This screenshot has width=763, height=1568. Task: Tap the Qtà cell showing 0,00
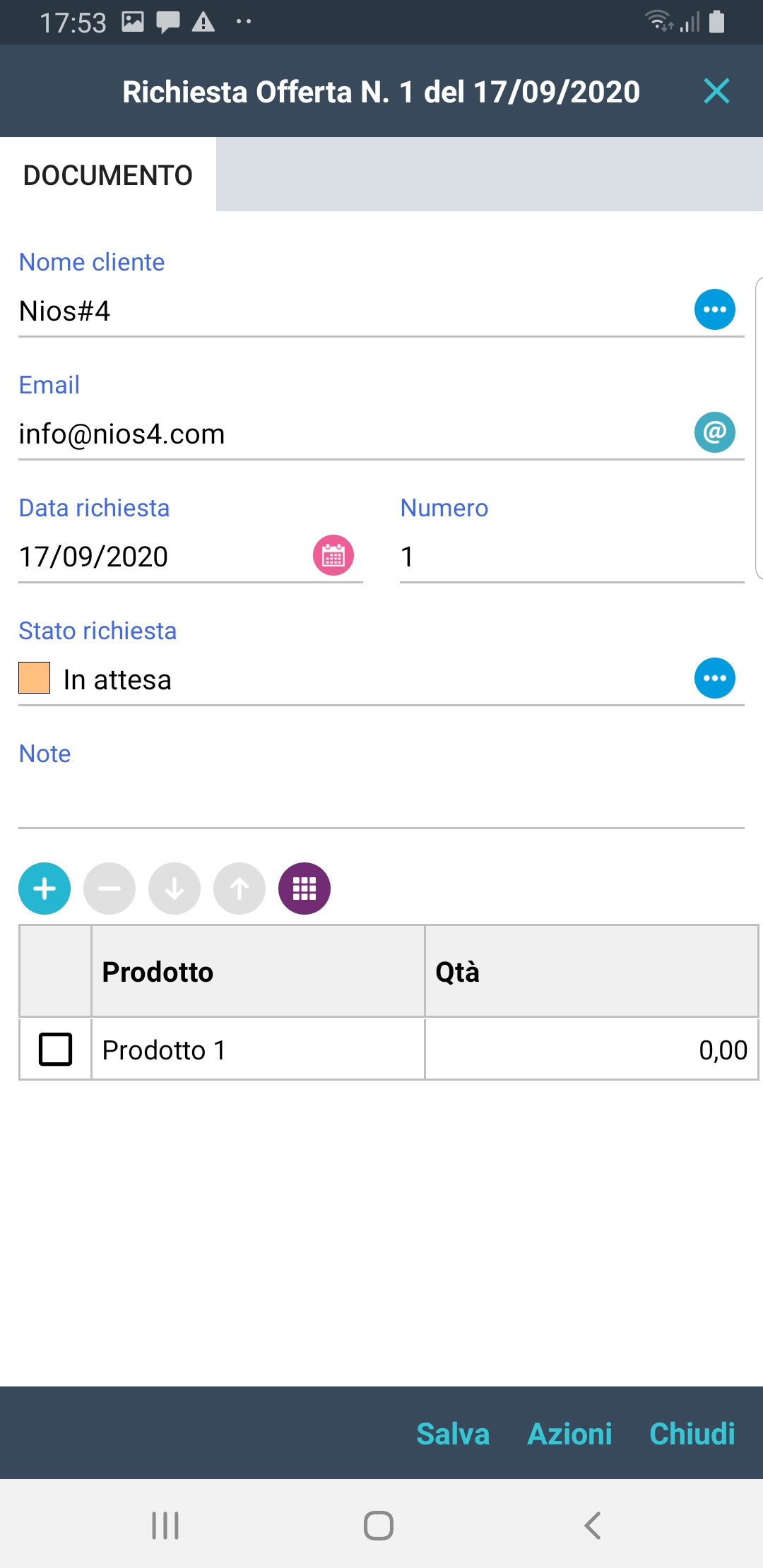tap(591, 1050)
